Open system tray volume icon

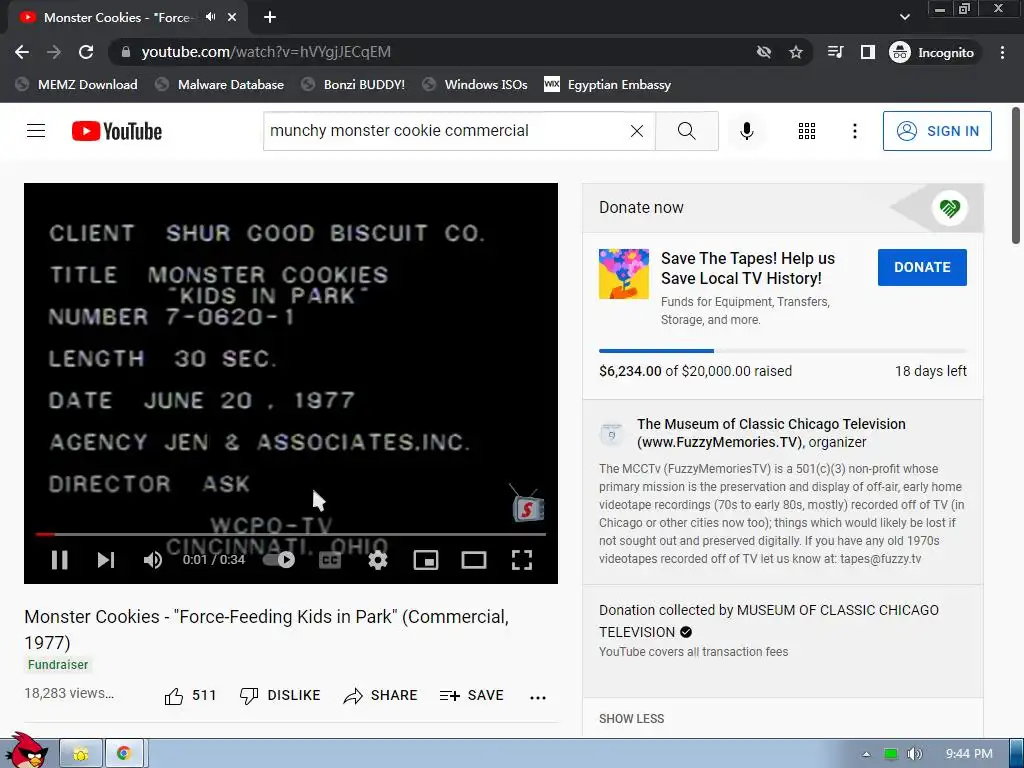click(x=914, y=754)
